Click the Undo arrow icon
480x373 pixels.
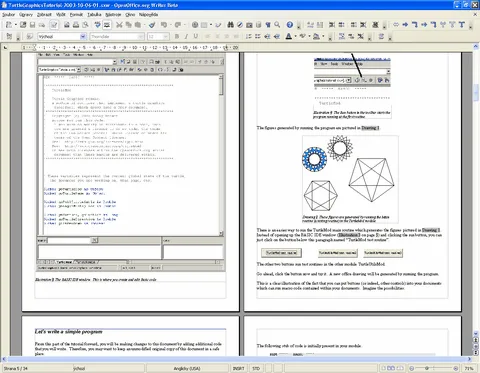coord(164,25)
